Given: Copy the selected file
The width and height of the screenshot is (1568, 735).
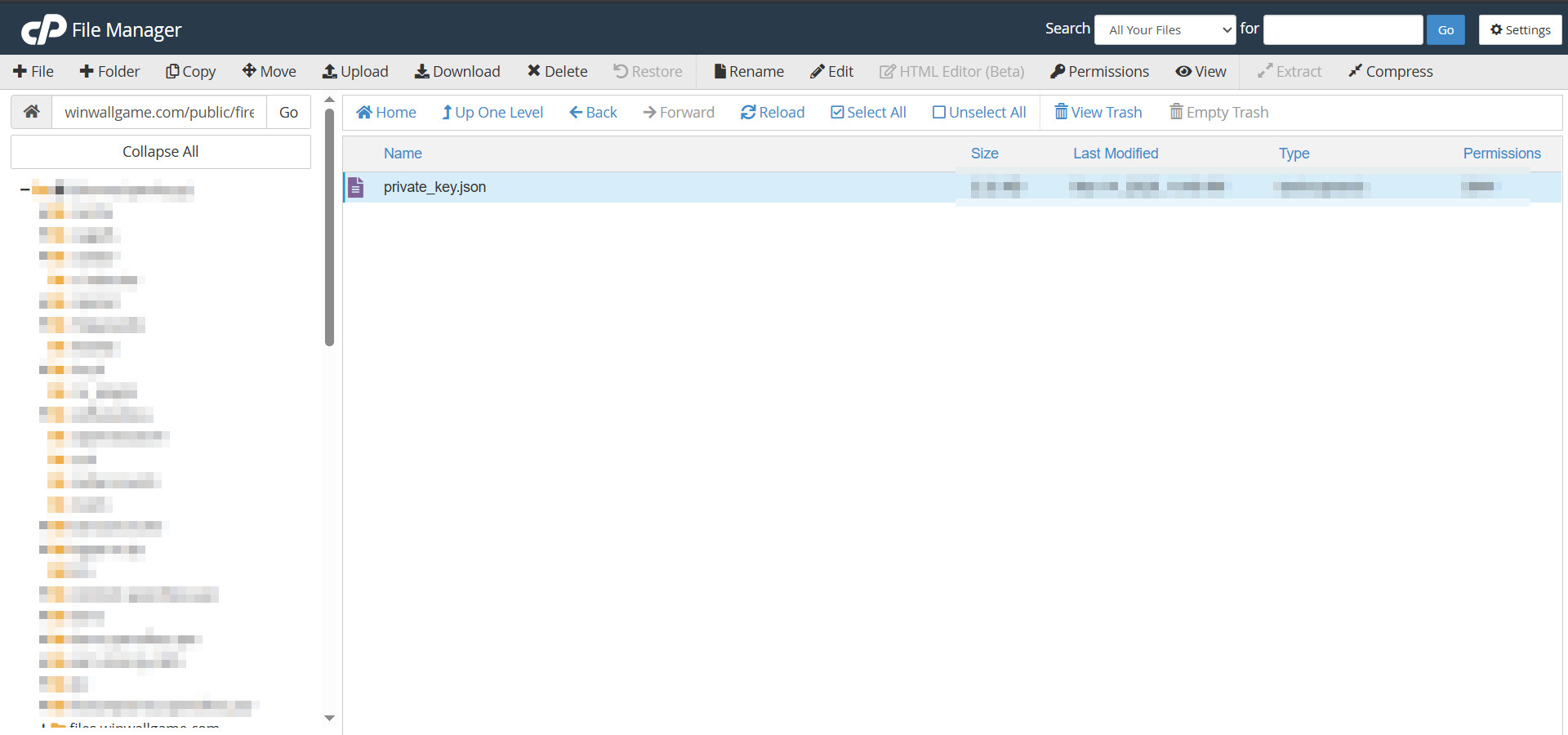Looking at the screenshot, I should [x=190, y=71].
